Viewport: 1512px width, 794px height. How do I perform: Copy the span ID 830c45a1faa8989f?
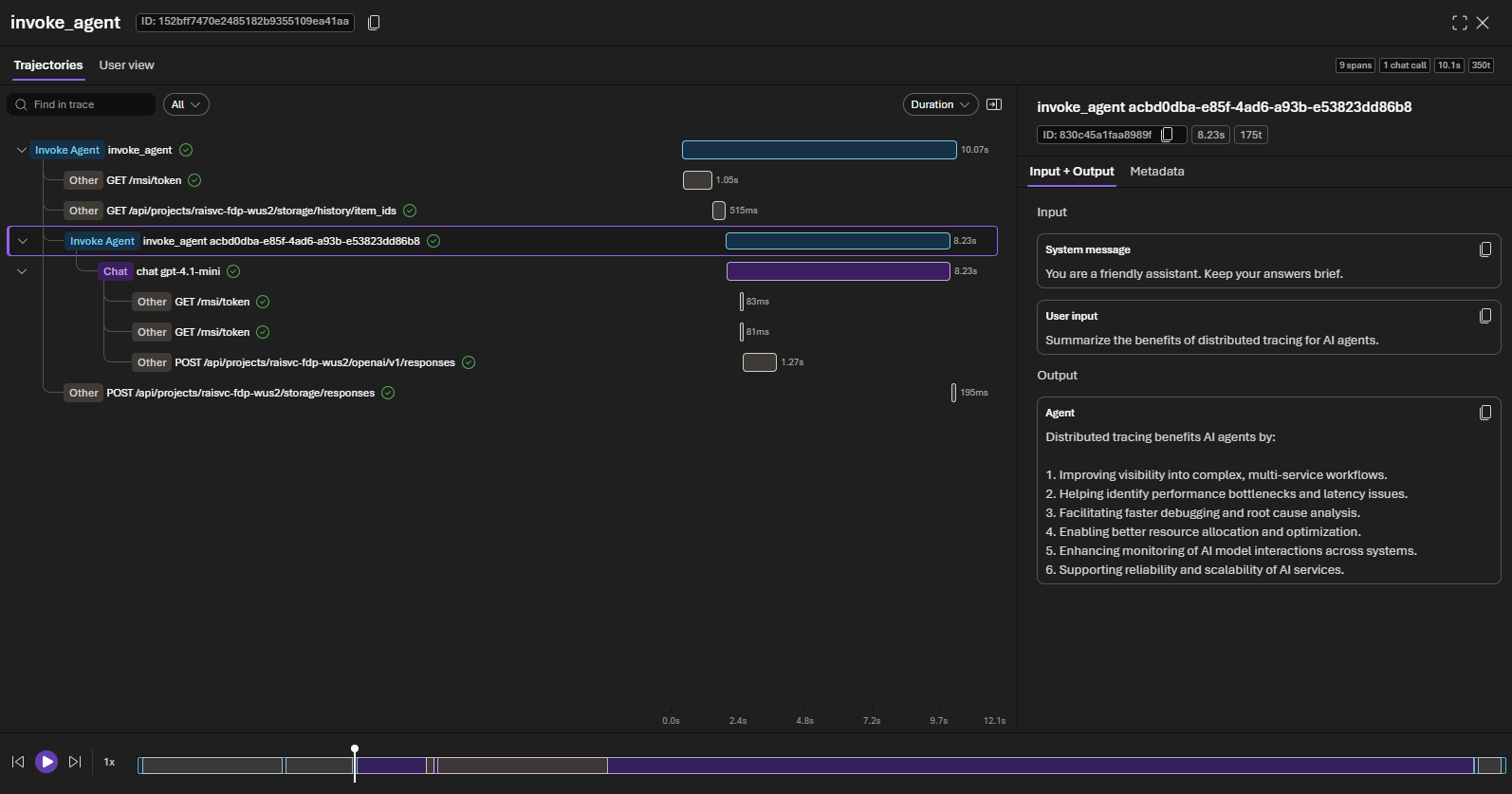pos(1168,135)
